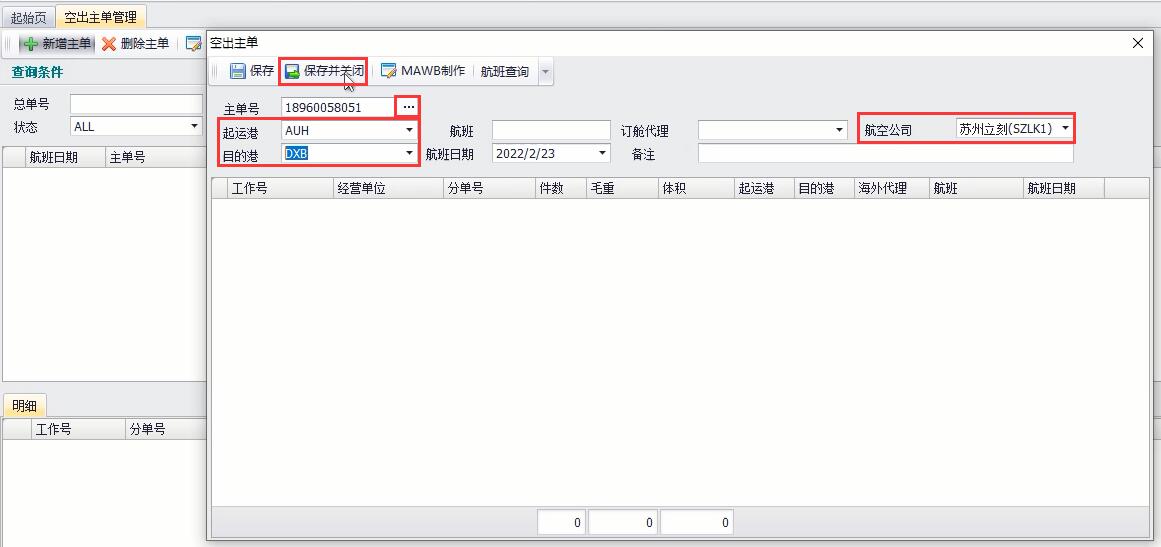Image resolution: width=1161 pixels, height=547 pixels.
Task: Expand the 起运港 AUH dropdown
Action: point(409,131)
